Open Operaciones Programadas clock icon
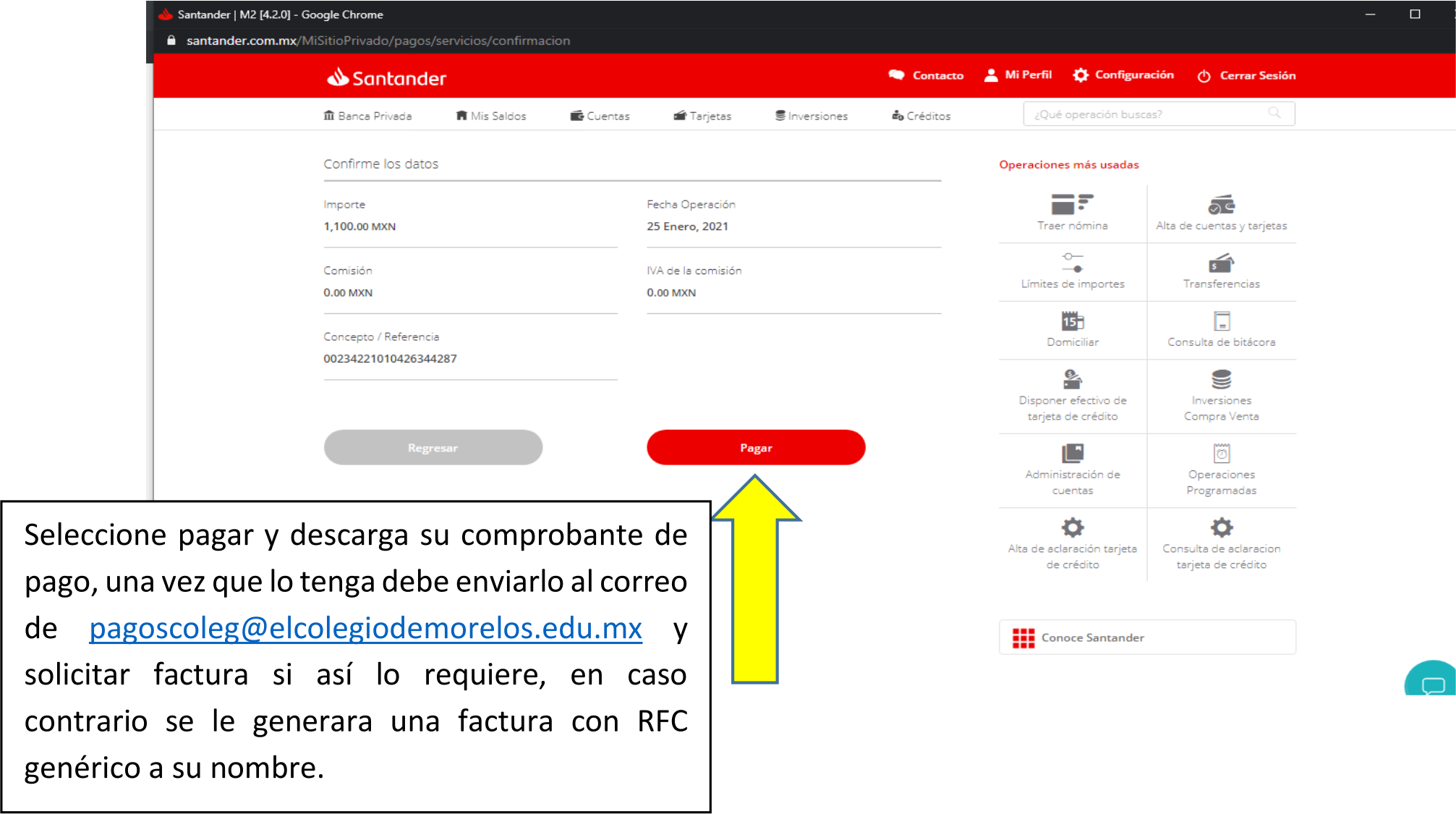Viewport: 1456px width, 814px height. [x=1221, y=454]
